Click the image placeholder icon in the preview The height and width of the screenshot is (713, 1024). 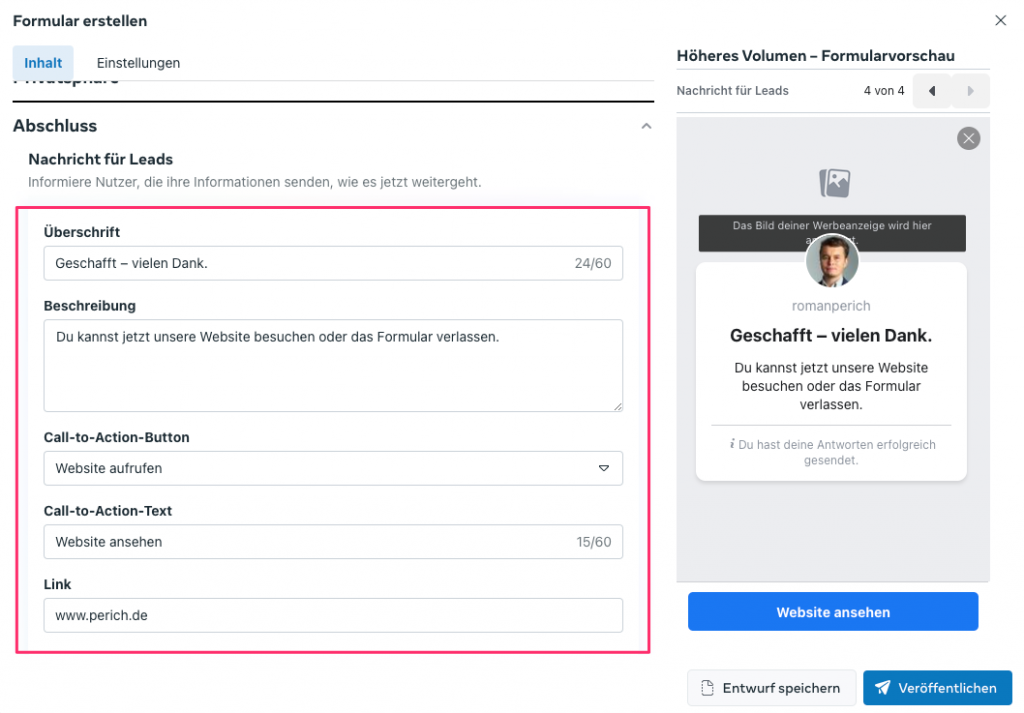pos(832,182)
